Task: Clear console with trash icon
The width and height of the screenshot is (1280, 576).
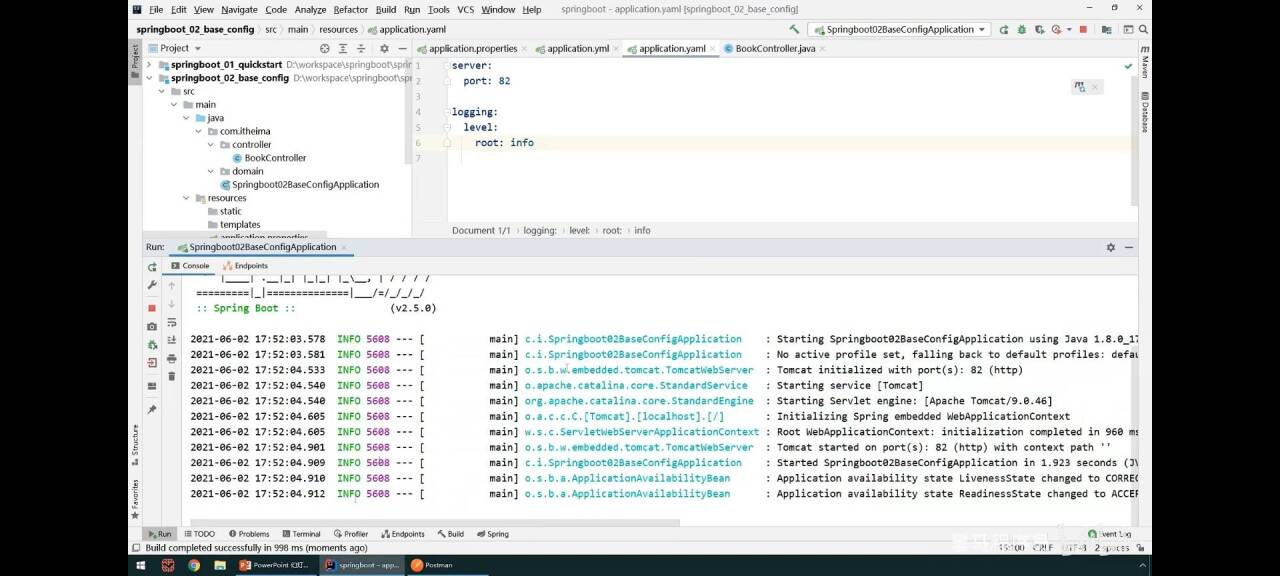Action: pos(171,376)
